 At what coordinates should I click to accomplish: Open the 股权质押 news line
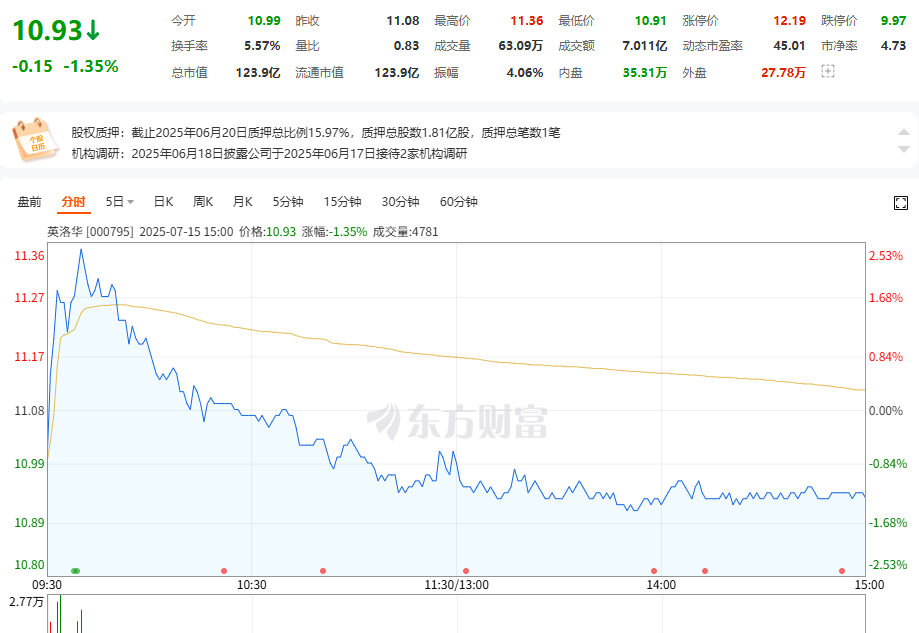point(316,132)
